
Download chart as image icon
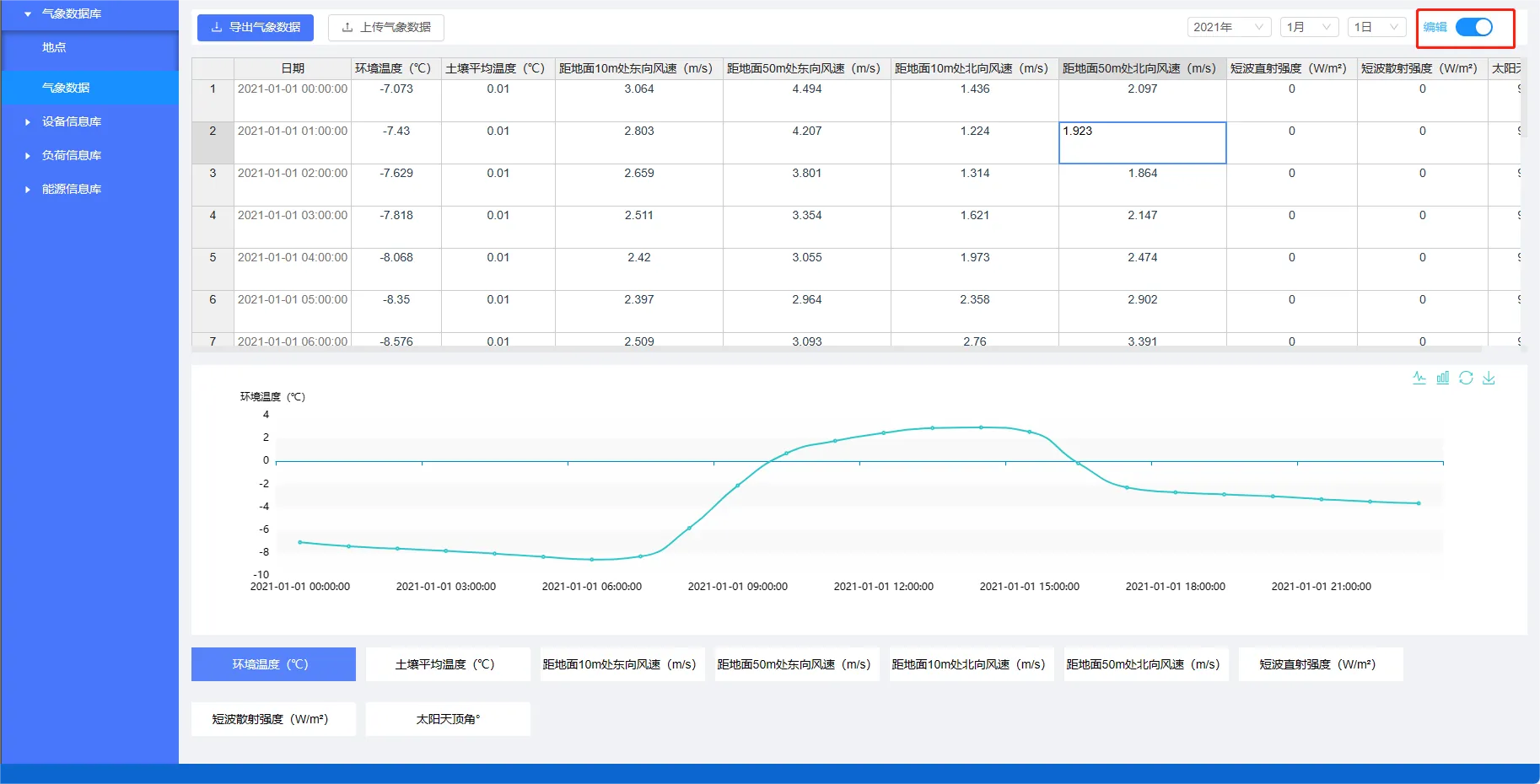click(1489, 378)
